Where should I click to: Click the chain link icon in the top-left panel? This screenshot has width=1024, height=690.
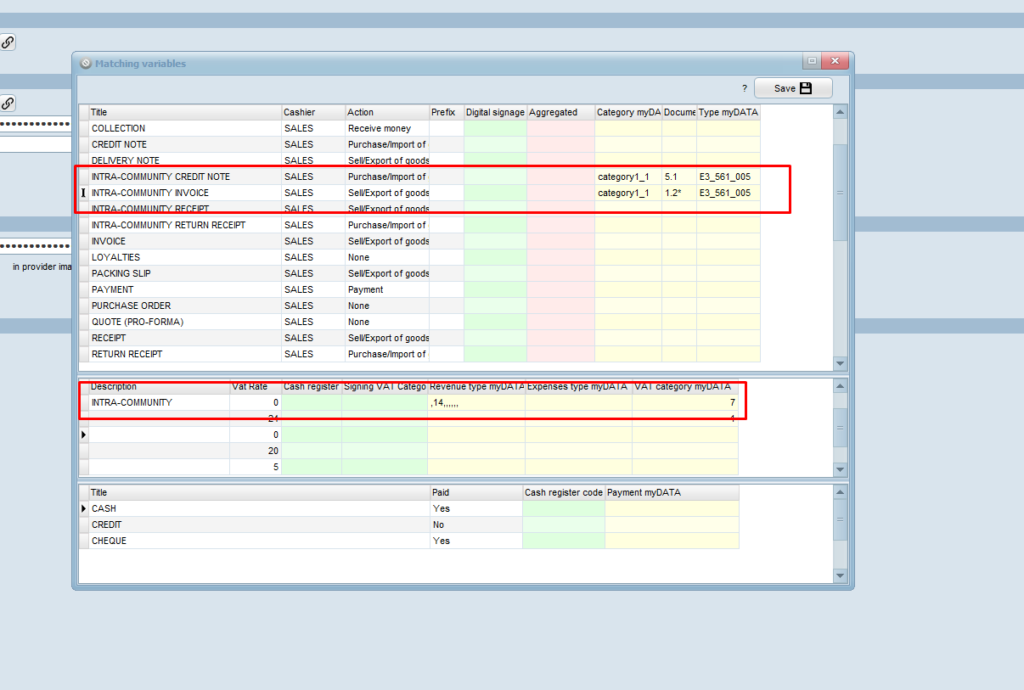(8, 42)
